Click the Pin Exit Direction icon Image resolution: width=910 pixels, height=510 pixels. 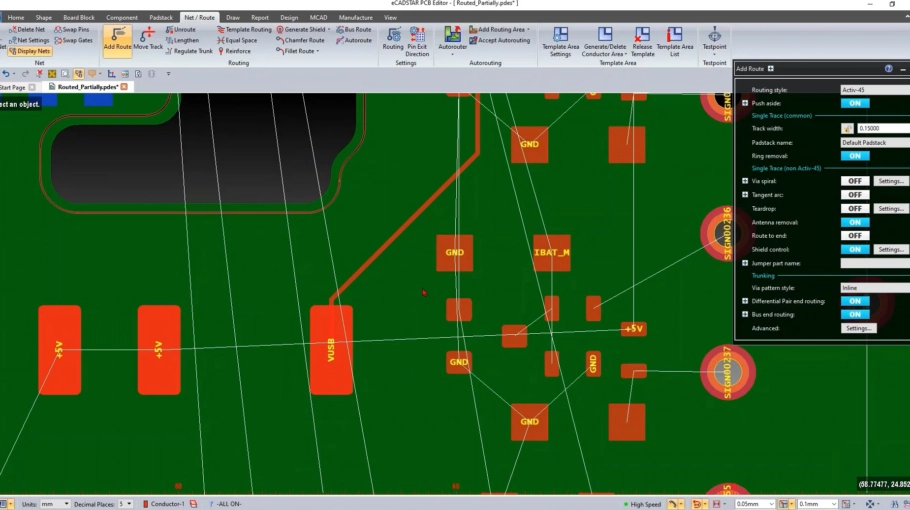tap(417, 40)
